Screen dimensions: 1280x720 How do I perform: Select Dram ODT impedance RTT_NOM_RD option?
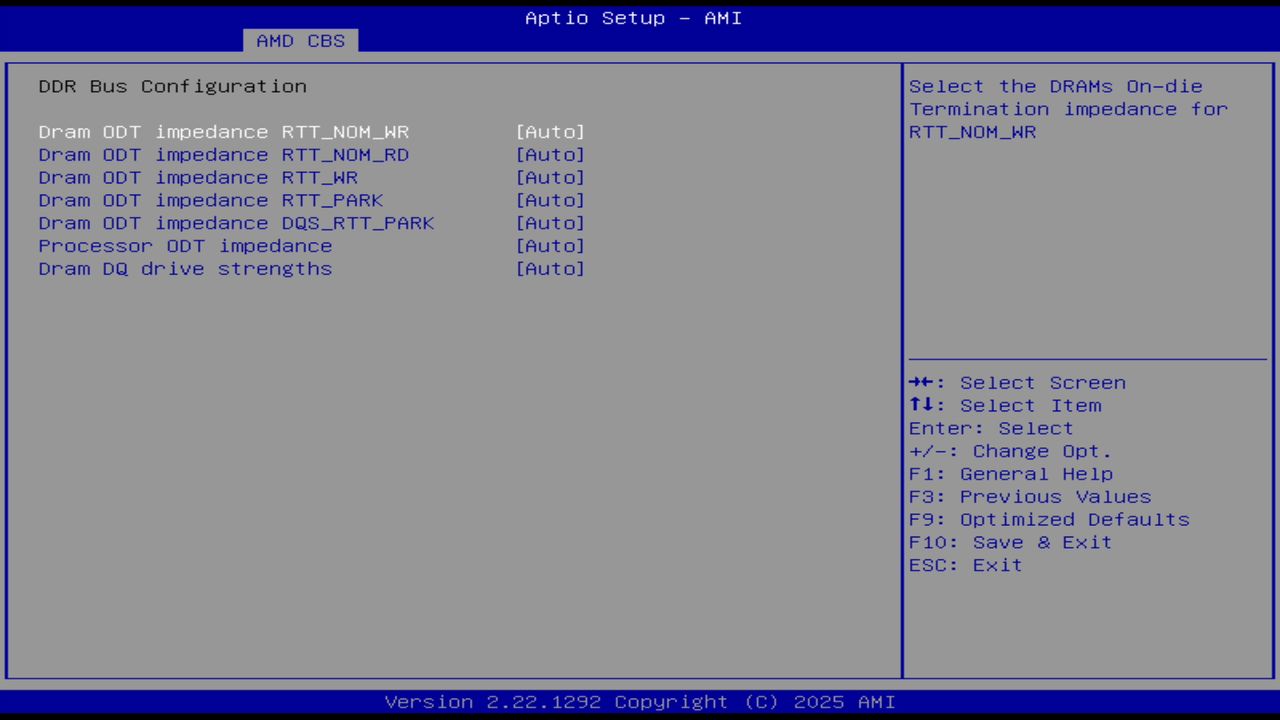pyautogui.click(x=224, y=155)
